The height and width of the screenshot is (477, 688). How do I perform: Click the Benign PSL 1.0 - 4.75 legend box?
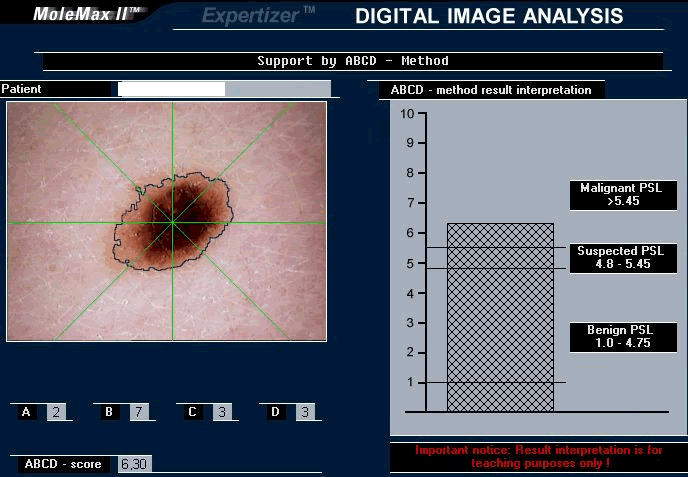[x=623, y=337]
